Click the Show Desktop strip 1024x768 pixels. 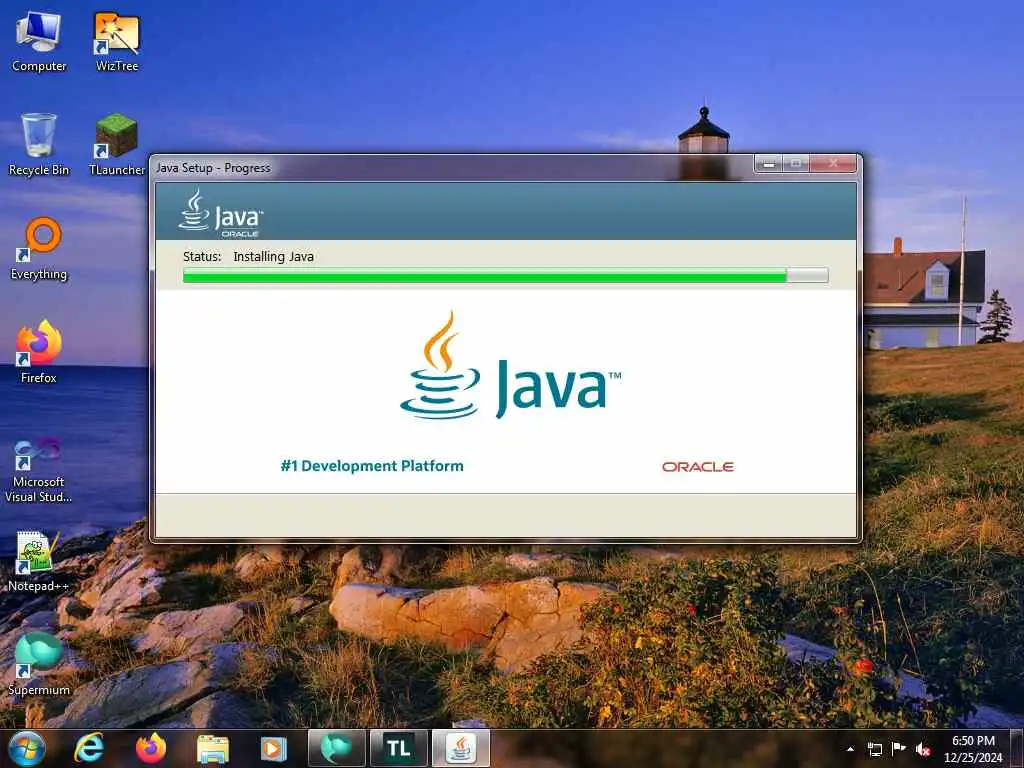[1018, 748]
